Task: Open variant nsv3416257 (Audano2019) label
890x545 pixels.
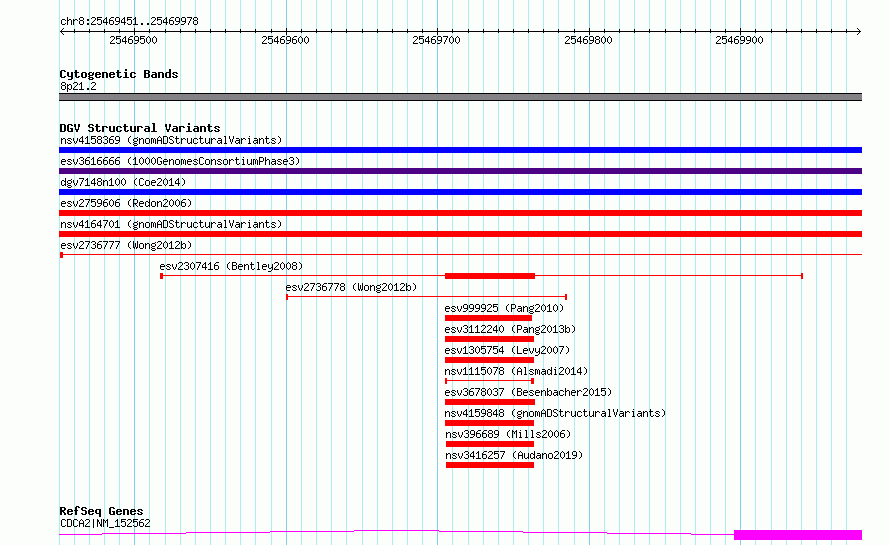Action: pos(514,455)
